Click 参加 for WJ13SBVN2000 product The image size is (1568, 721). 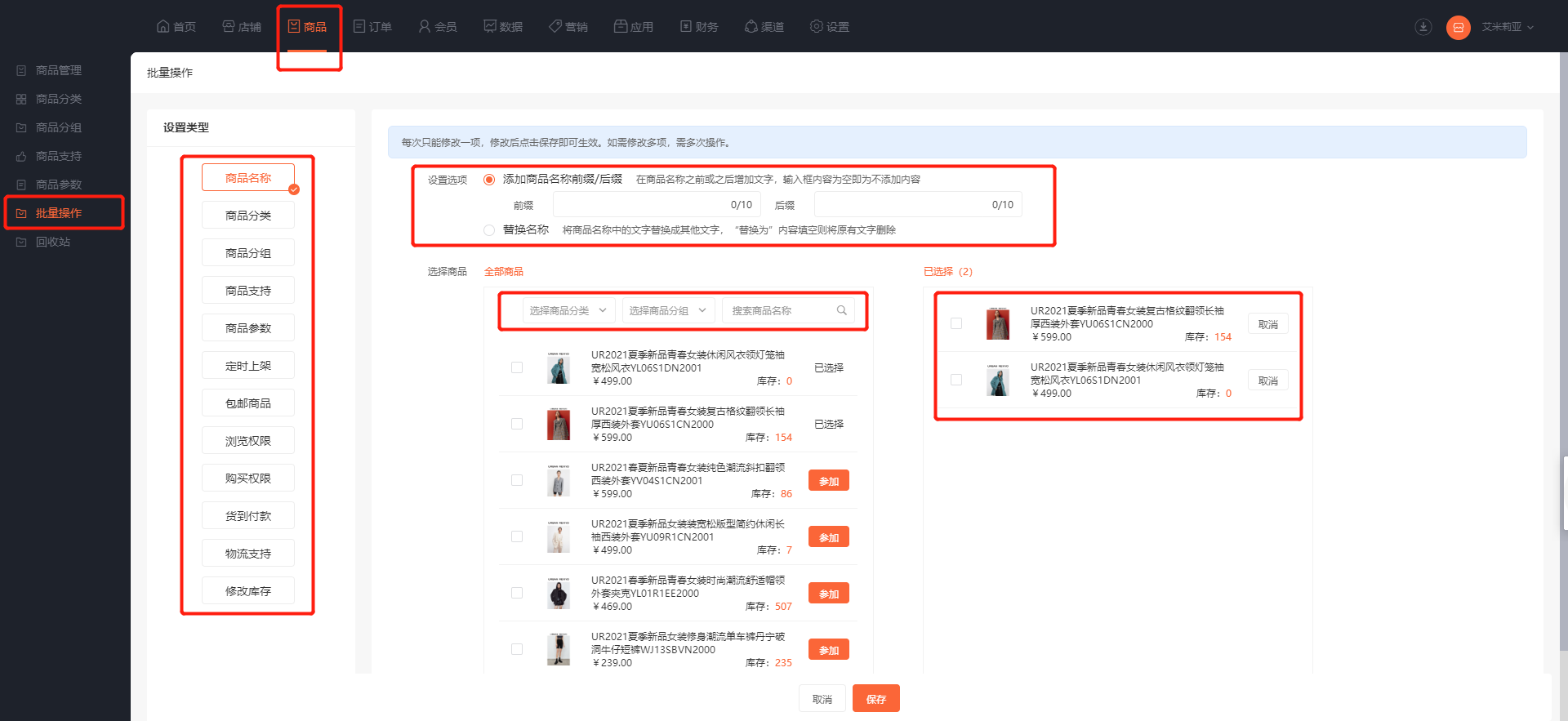pos(829,650)
